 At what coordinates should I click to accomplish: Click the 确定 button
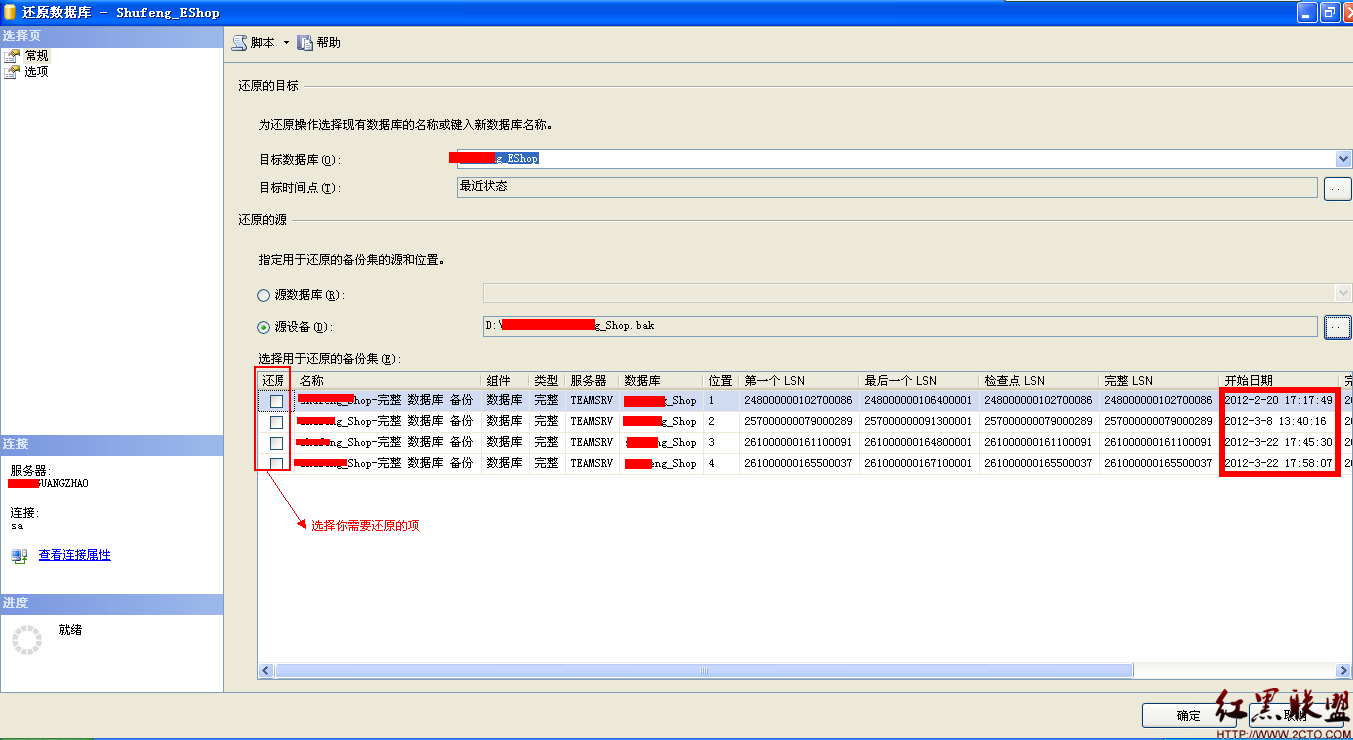[x=1188, y=715]
